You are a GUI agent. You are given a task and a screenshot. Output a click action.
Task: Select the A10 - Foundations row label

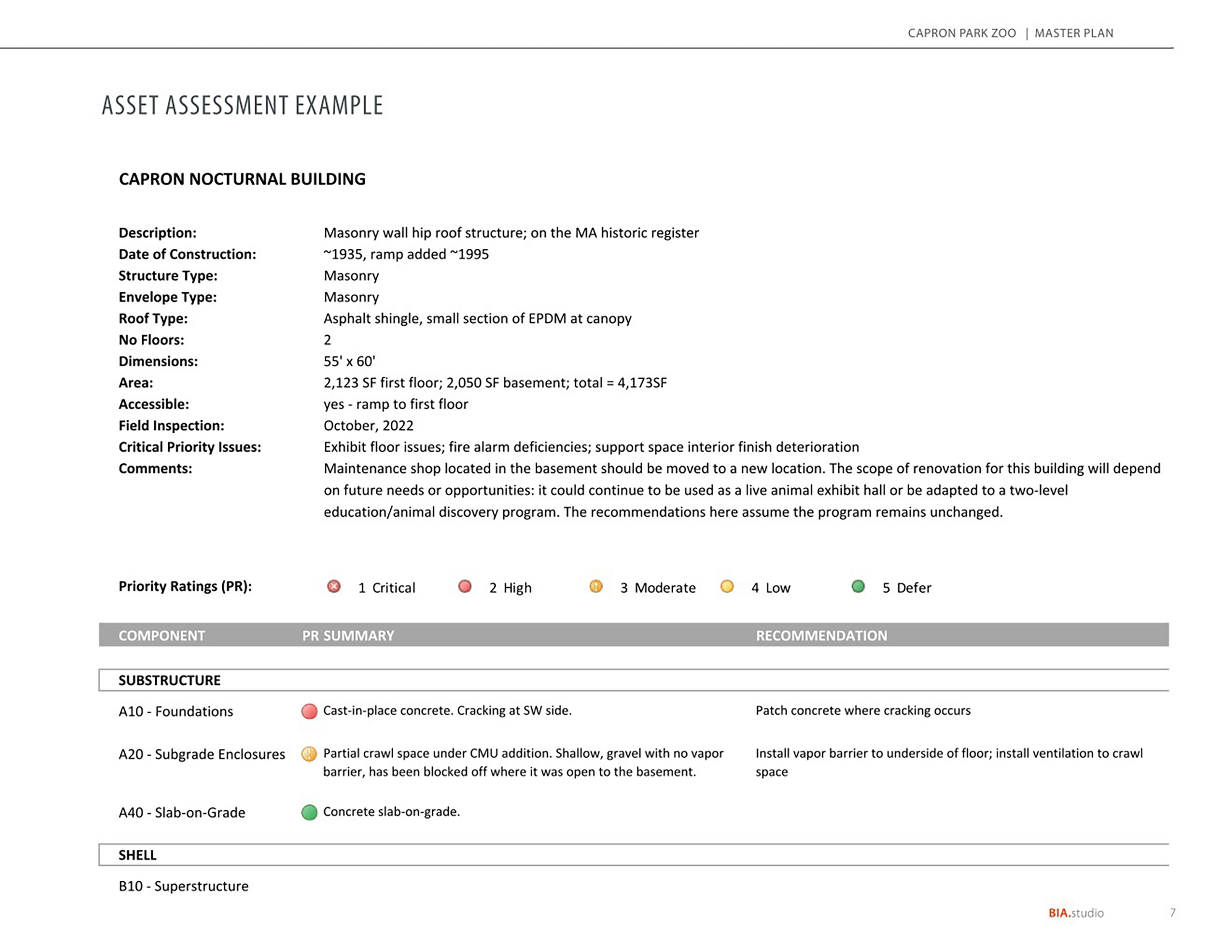(175, 711)
